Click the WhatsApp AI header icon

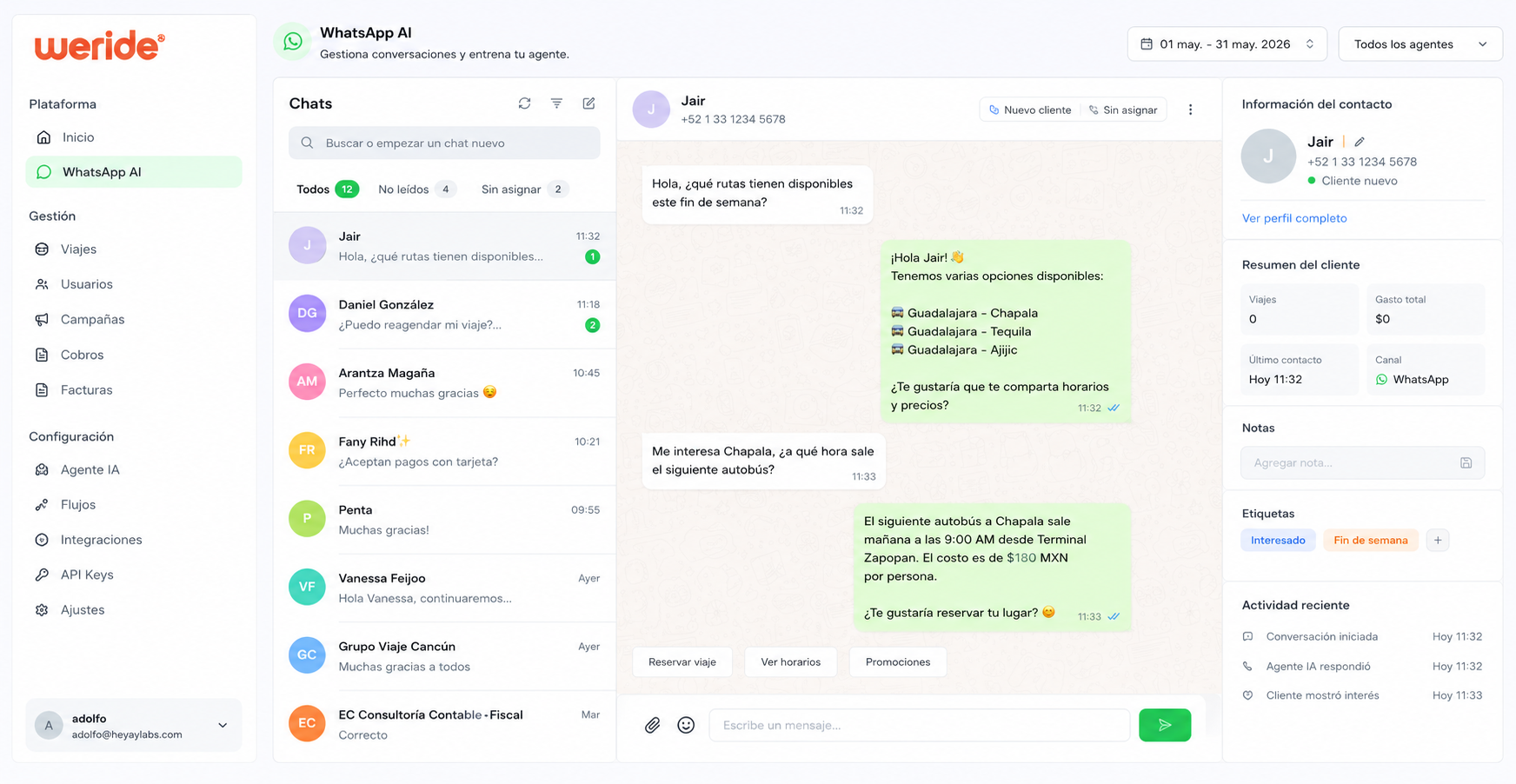(293, 42)
